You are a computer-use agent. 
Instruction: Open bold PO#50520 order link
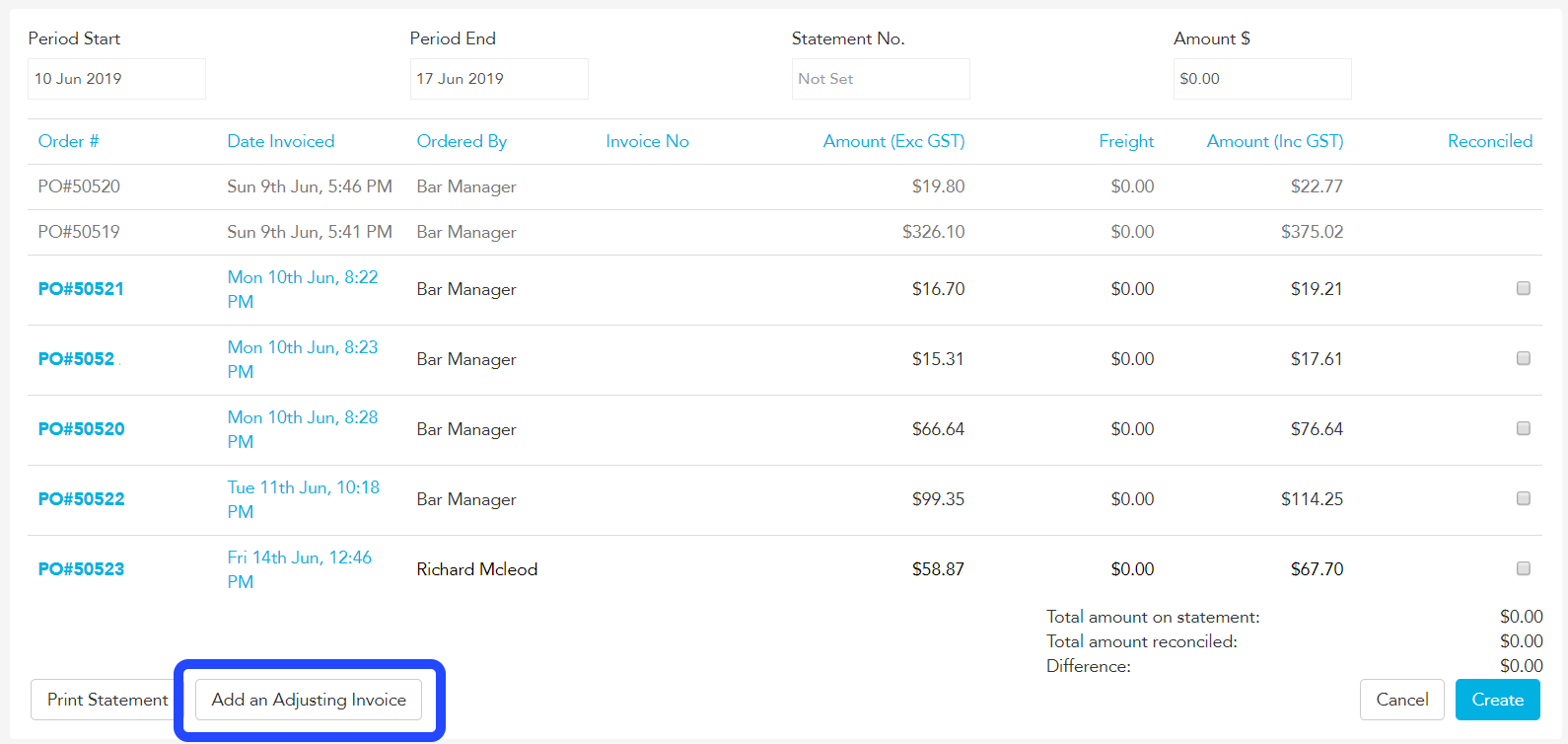81,429
